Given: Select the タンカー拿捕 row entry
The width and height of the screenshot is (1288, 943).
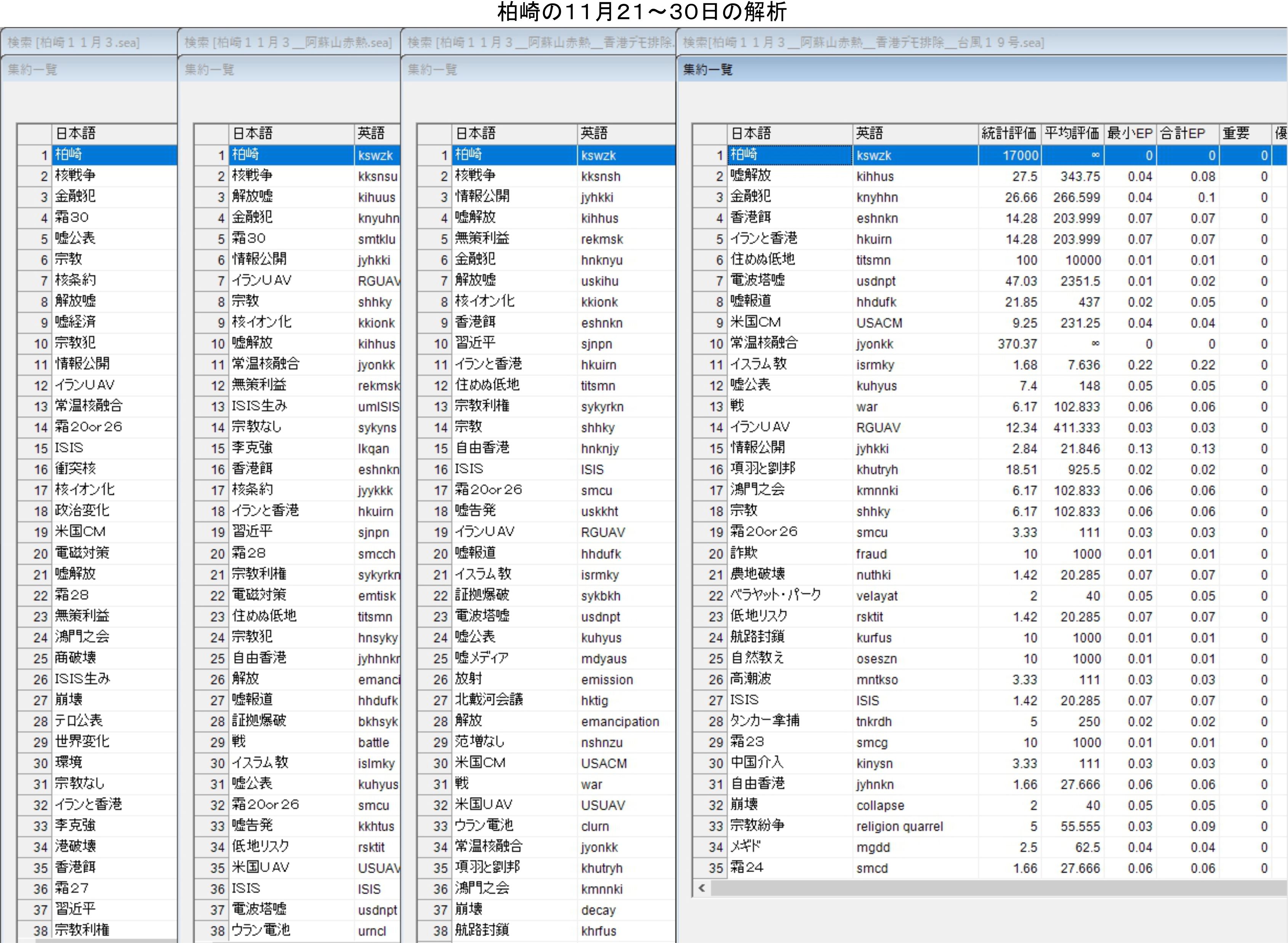Looking at the screenshot, I should click(x=765, y=721).
